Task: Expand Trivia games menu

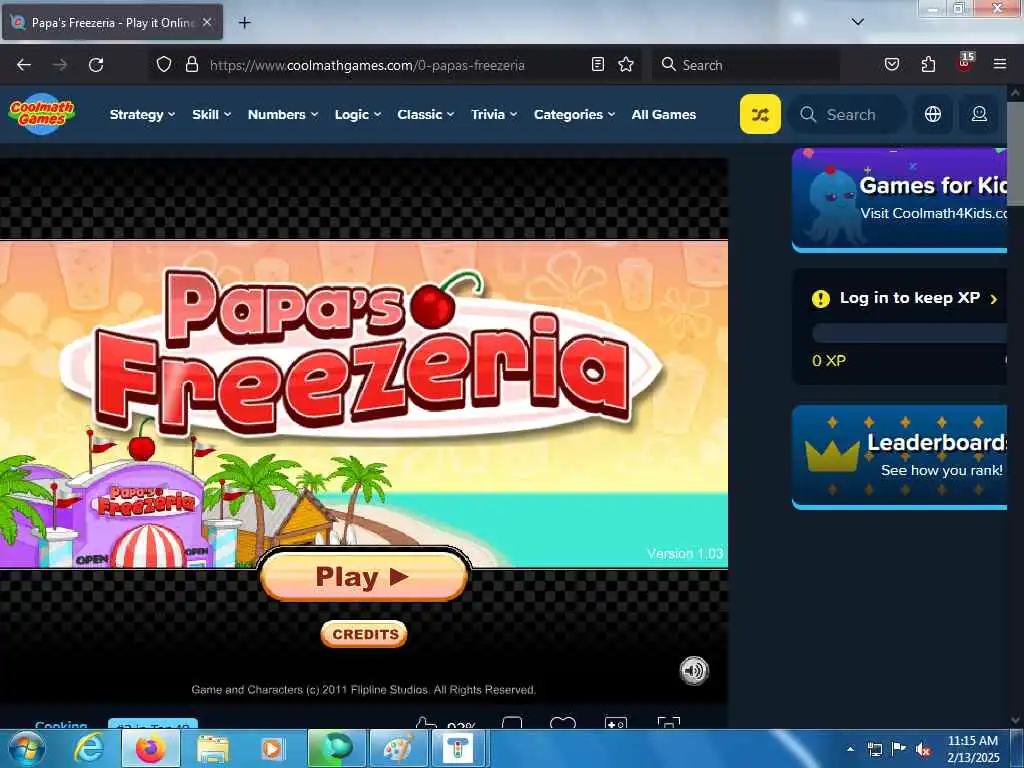Action: click(x=494, y=114)
